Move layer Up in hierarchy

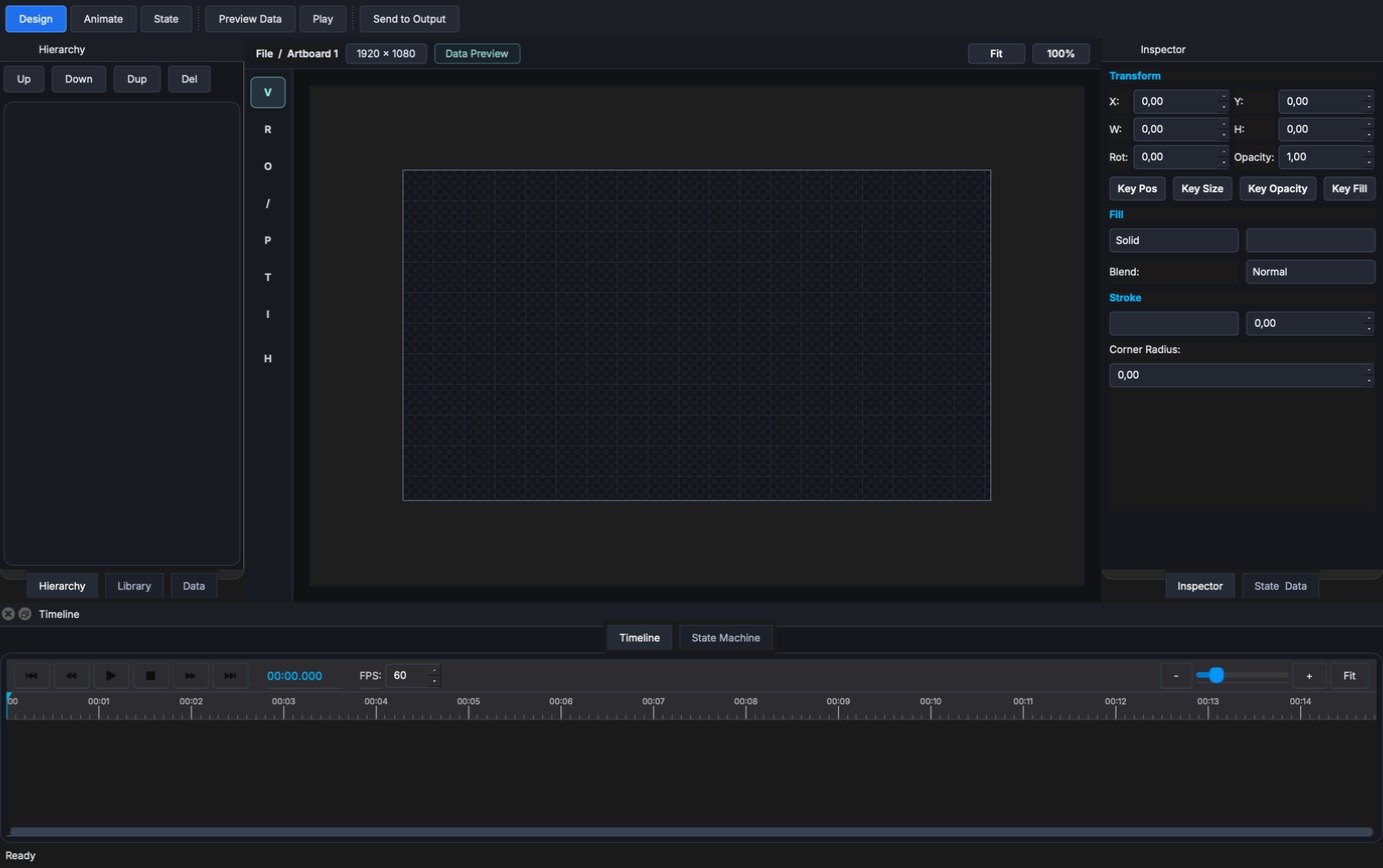pyautogui.click(x=24, y=79)
